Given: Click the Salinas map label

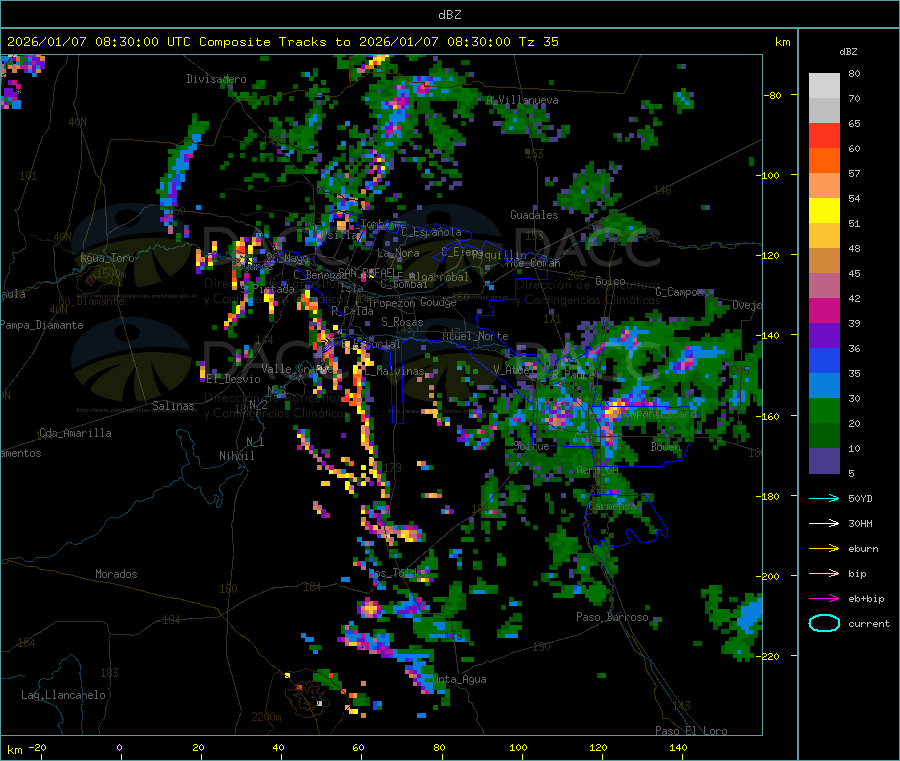Looking at the screenshot, I should pos(173,406).
